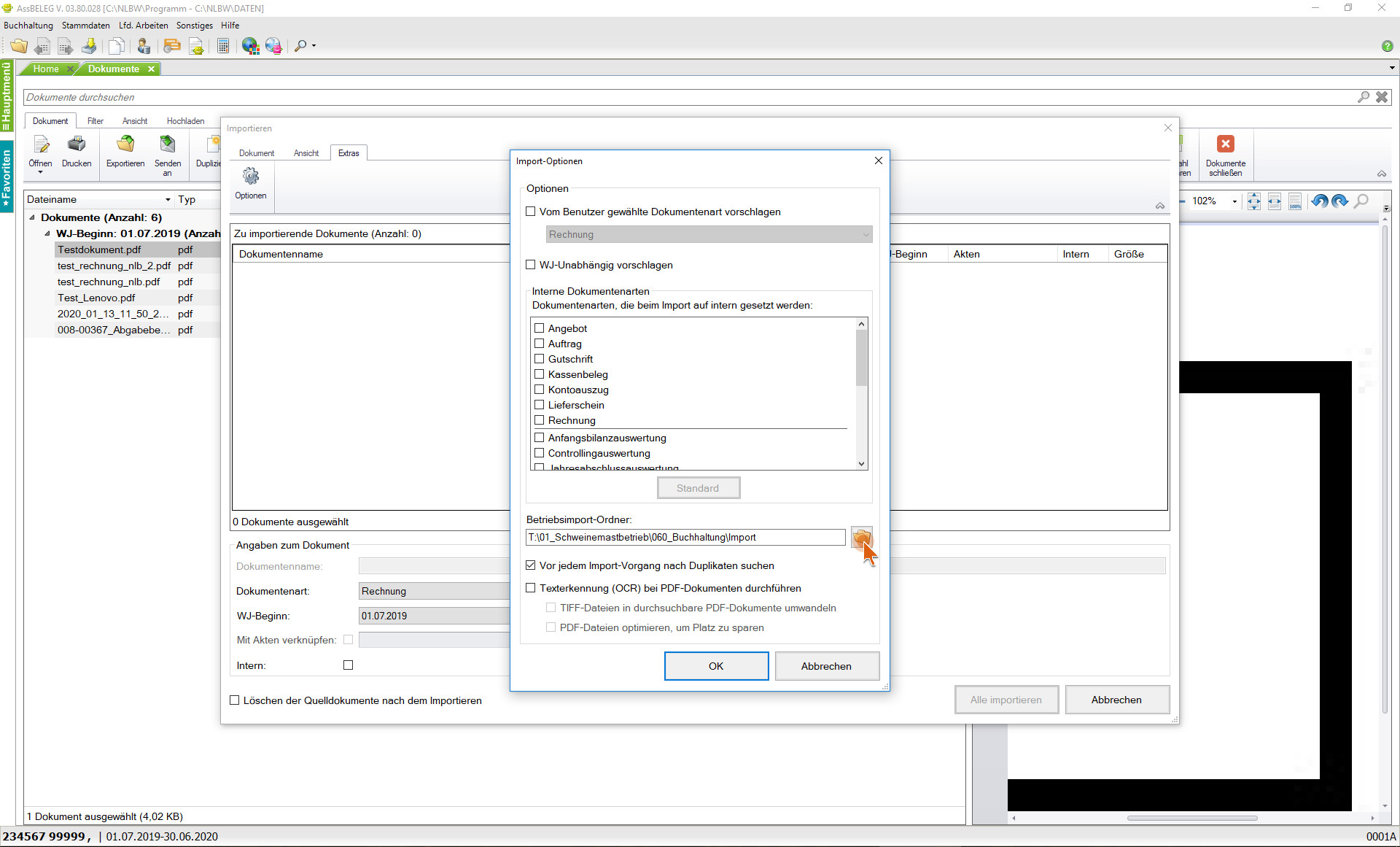
Task: Rotate preview left with blue arrow
Action: [1319, 201]
